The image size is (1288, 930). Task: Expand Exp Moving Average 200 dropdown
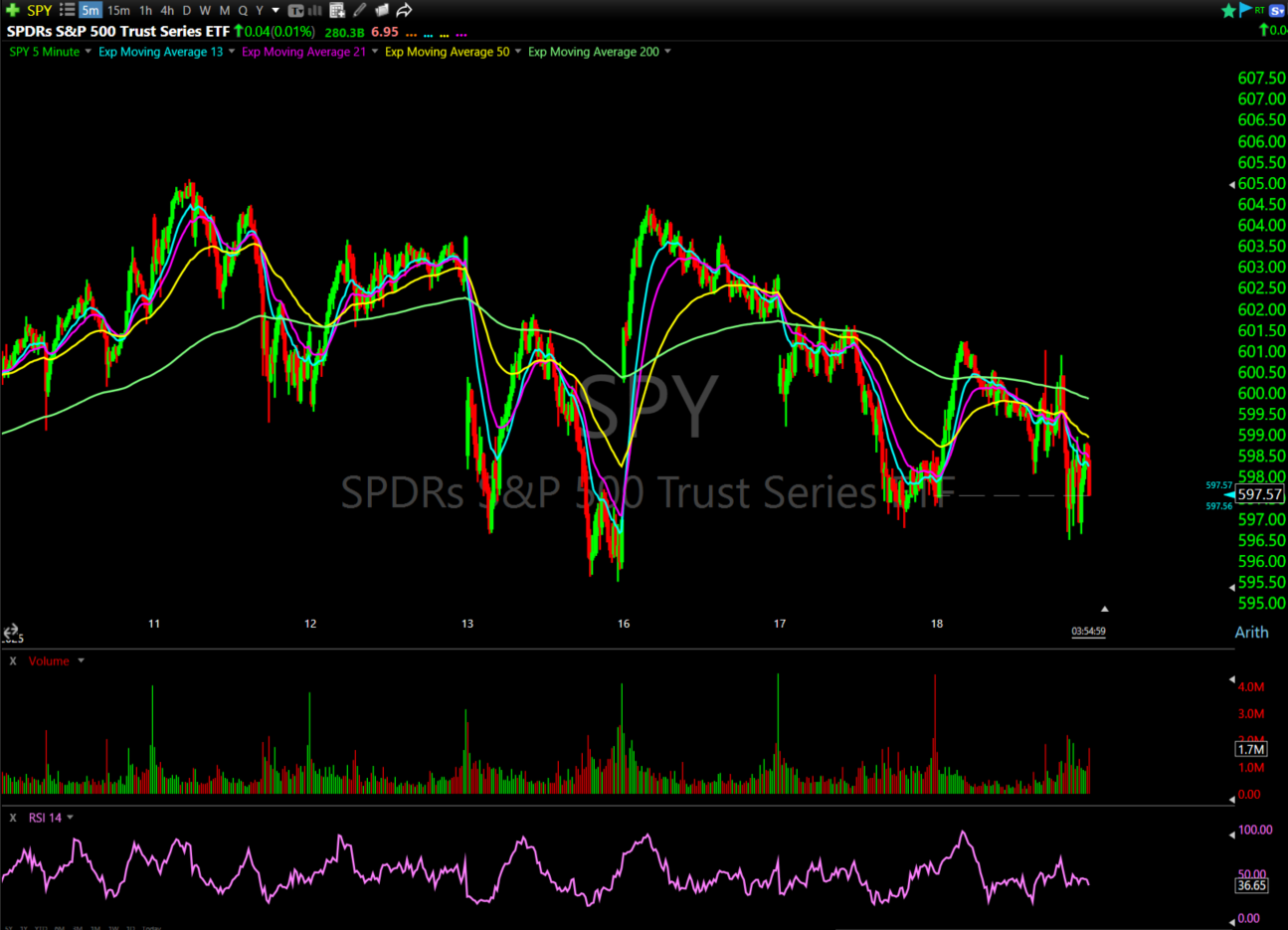point(667,52)
